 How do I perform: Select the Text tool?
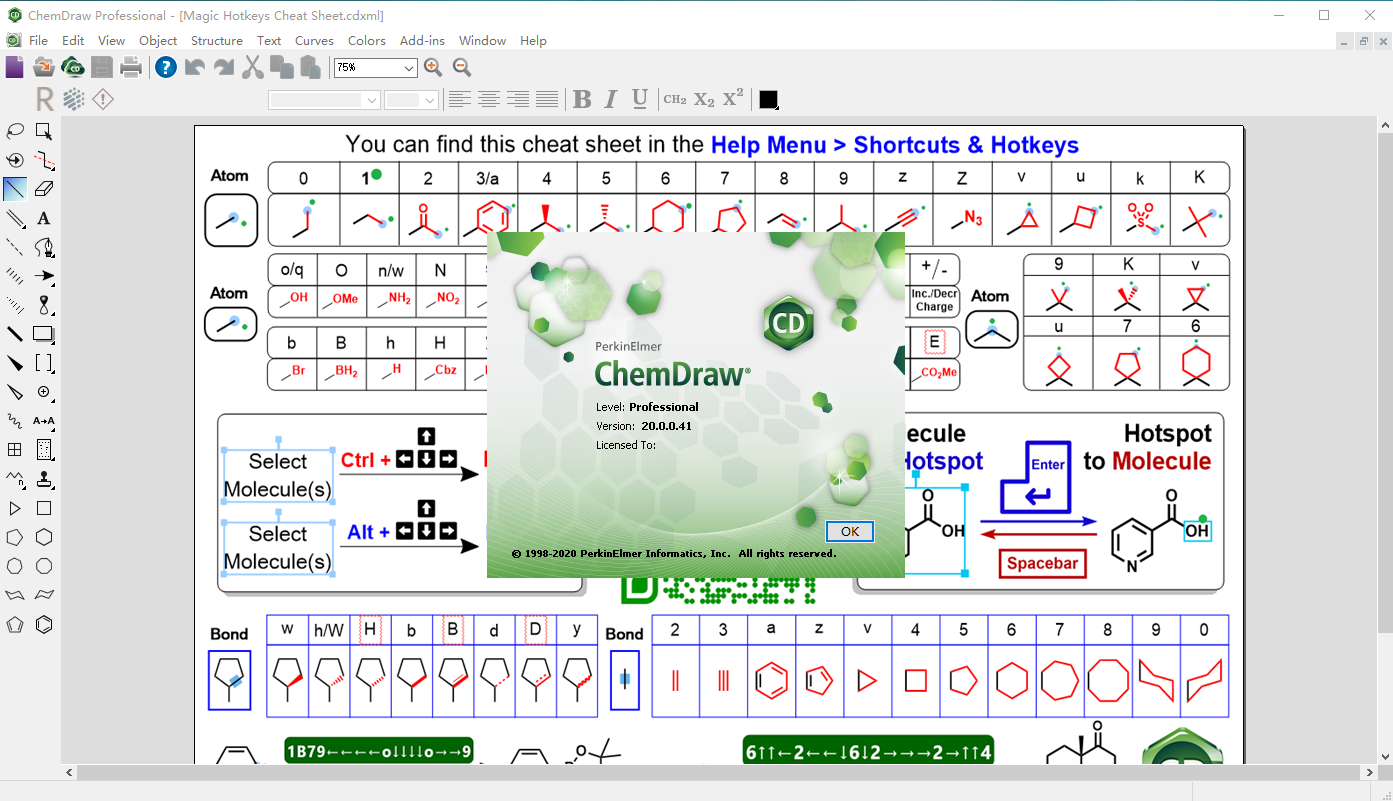pyautogui.click(x=44, y=218)
